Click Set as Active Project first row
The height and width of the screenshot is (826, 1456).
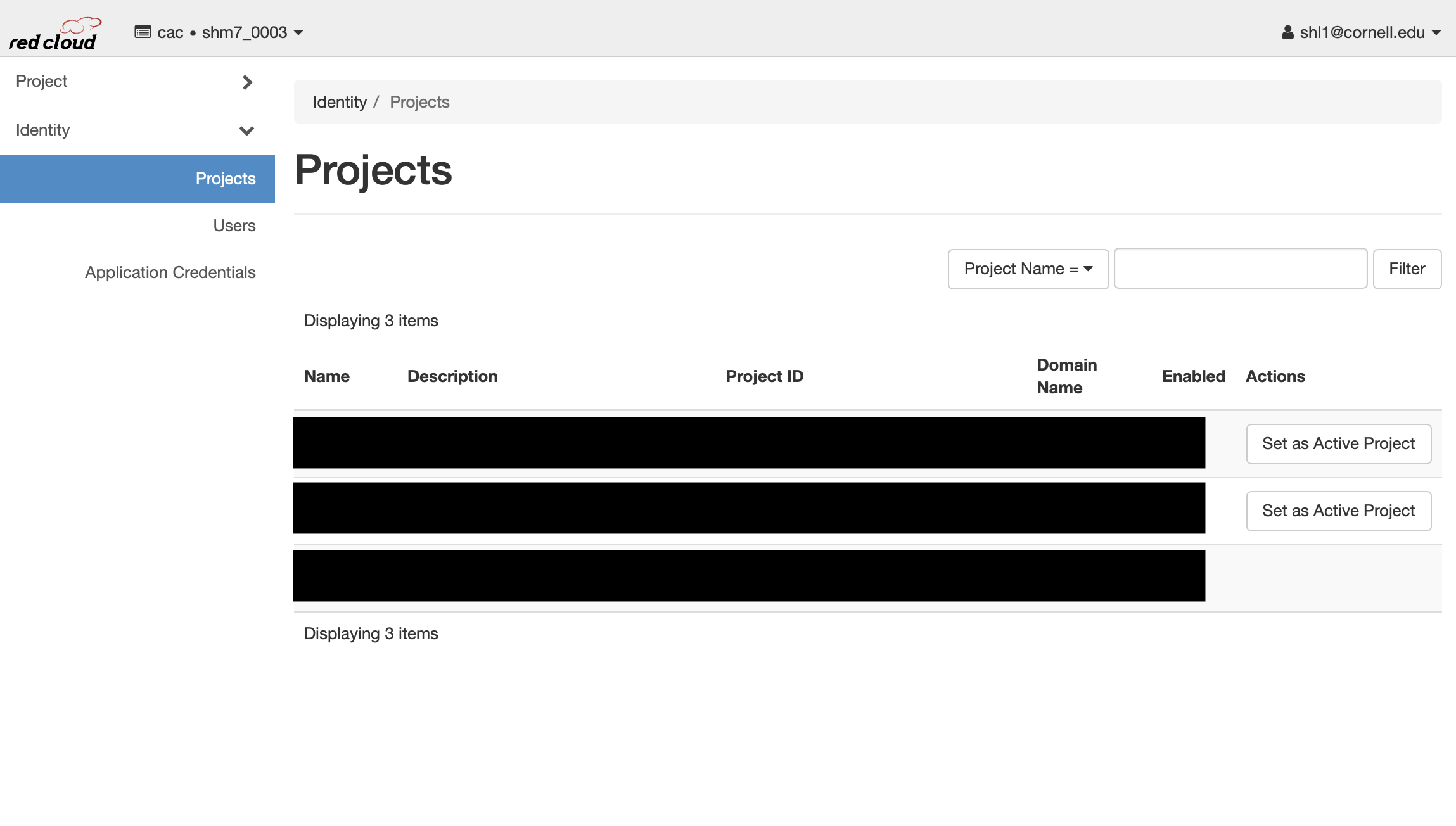pyautogui.click(x=1339, y=443)
